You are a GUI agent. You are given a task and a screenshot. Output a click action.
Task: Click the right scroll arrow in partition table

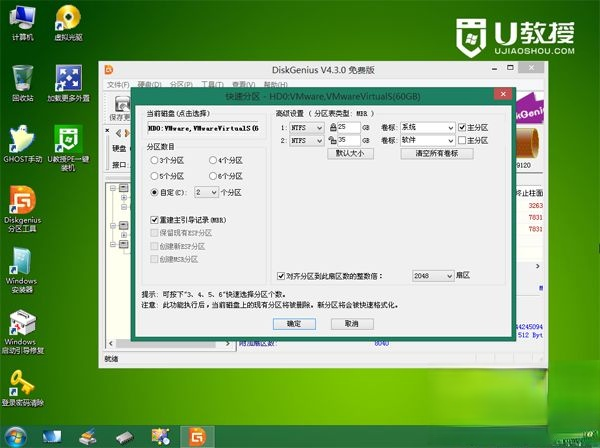(538, 266)
